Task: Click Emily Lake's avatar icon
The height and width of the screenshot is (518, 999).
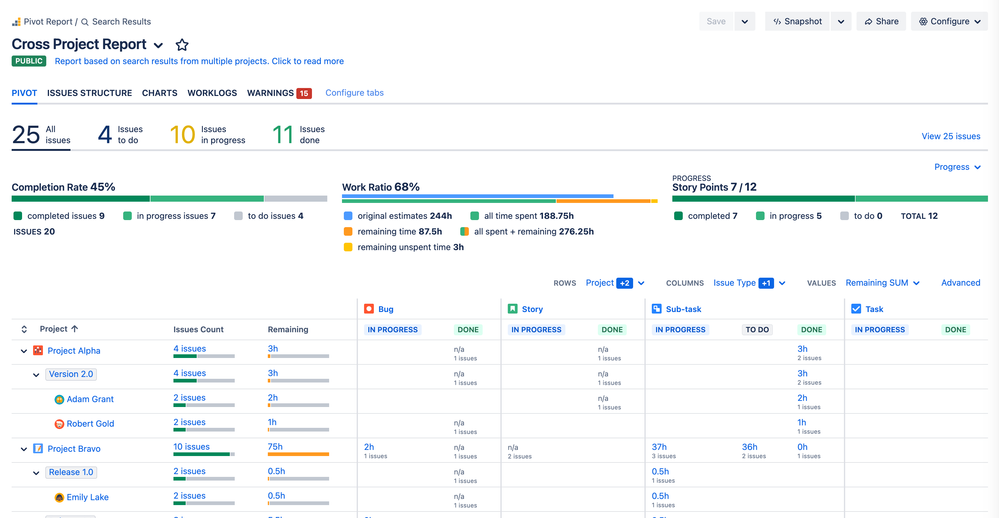Action: click(59, 498)
